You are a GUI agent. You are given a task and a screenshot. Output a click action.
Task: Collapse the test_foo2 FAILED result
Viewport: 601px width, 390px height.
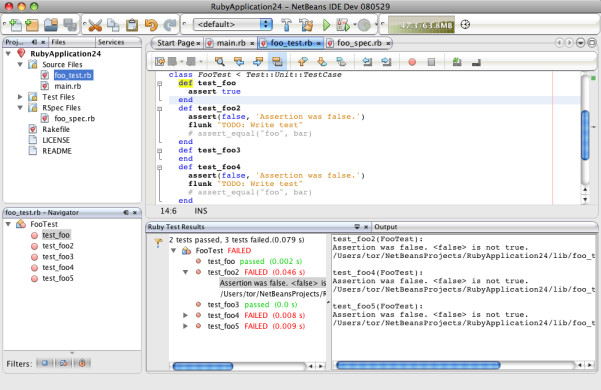186,272
